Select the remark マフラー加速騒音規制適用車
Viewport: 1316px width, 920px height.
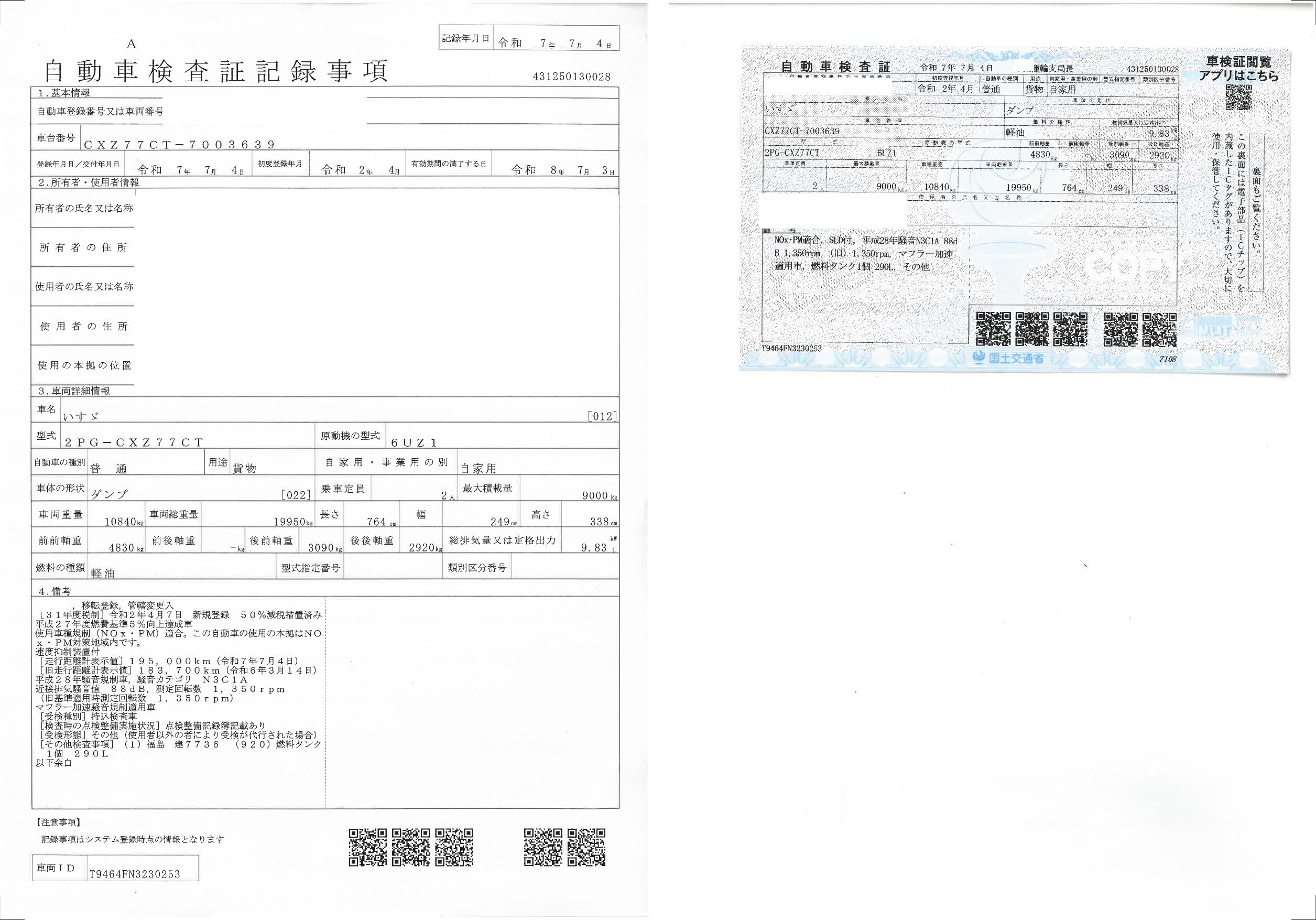(x=95, y=707)
